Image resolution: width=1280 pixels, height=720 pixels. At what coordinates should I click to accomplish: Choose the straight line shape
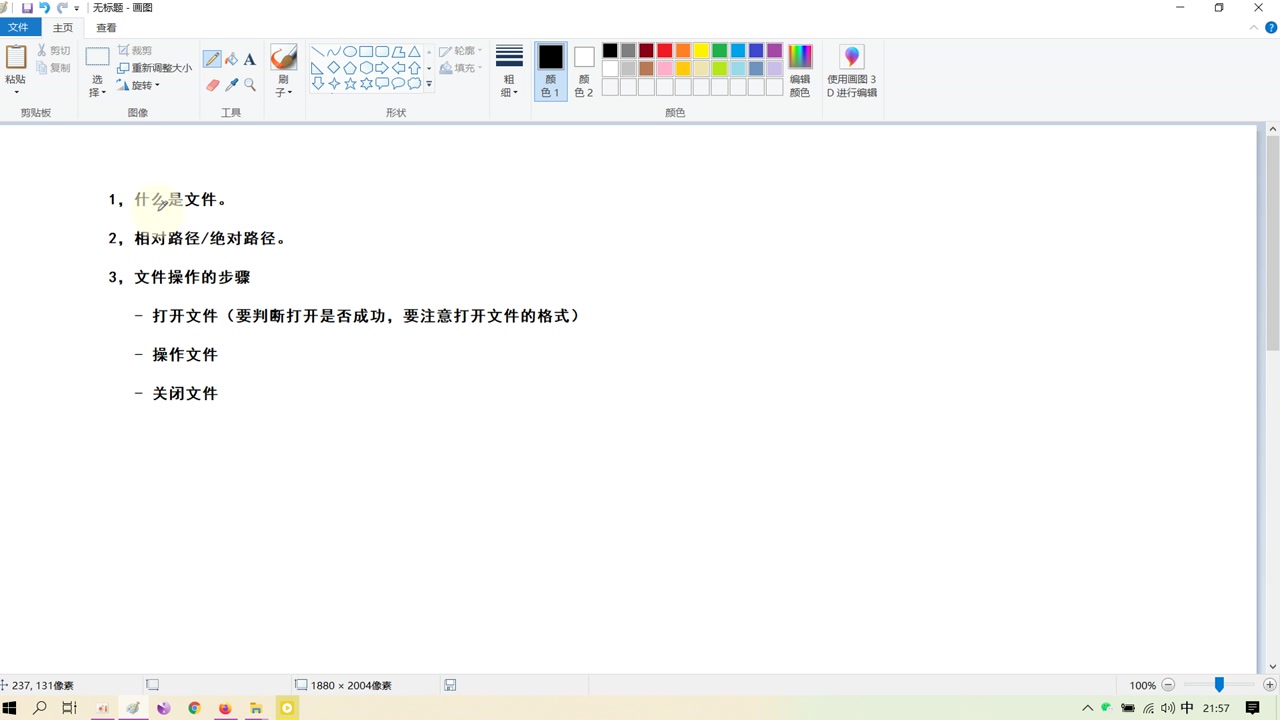(318, 52)
